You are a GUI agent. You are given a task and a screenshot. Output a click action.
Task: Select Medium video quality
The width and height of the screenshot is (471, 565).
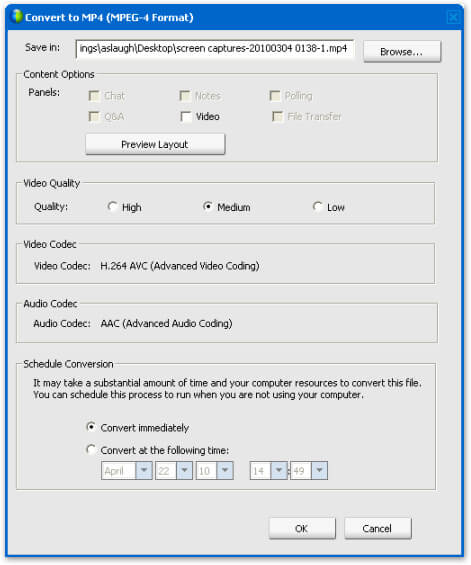point(208,207)
